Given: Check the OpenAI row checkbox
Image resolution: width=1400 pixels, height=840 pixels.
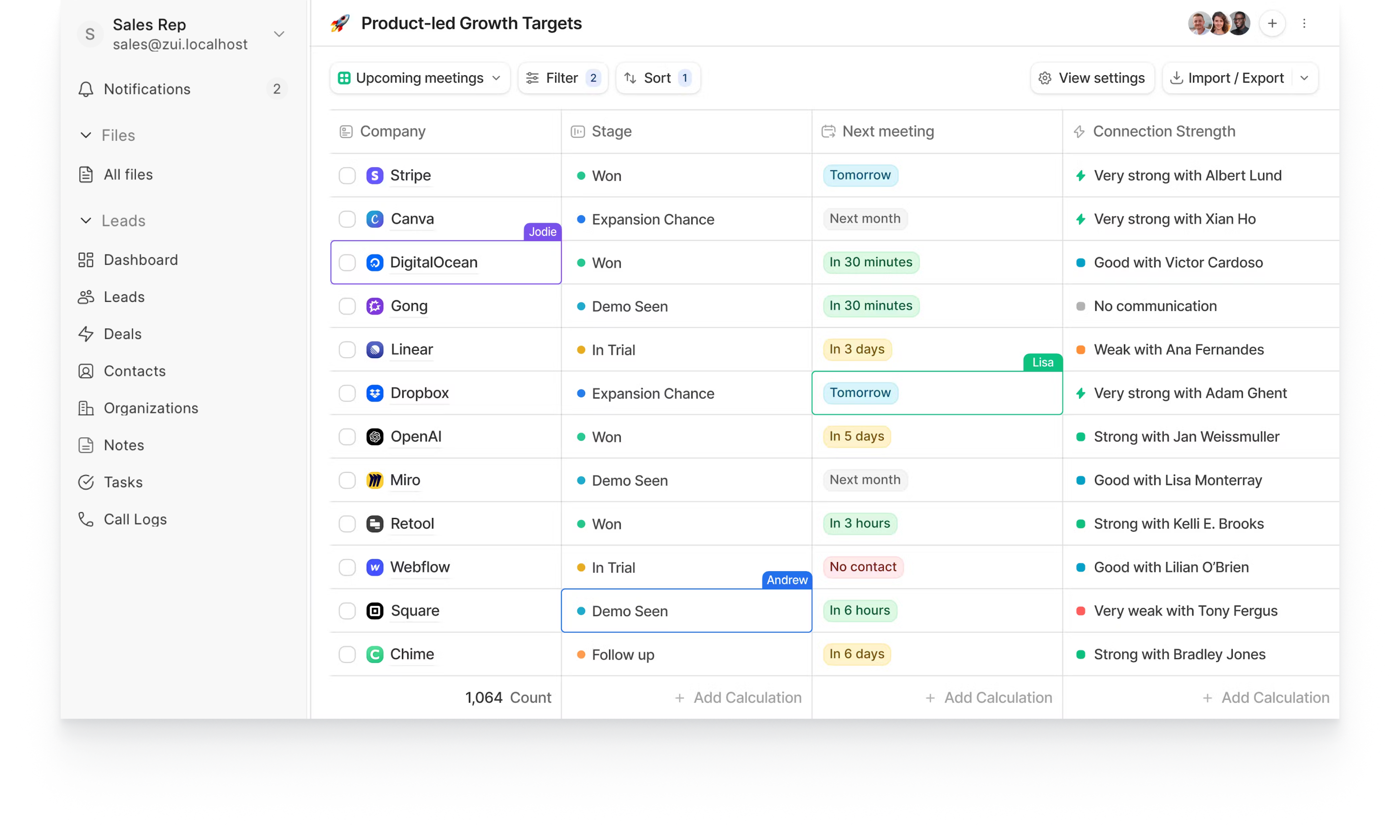Looking at the screenshot, I should 347,436.
